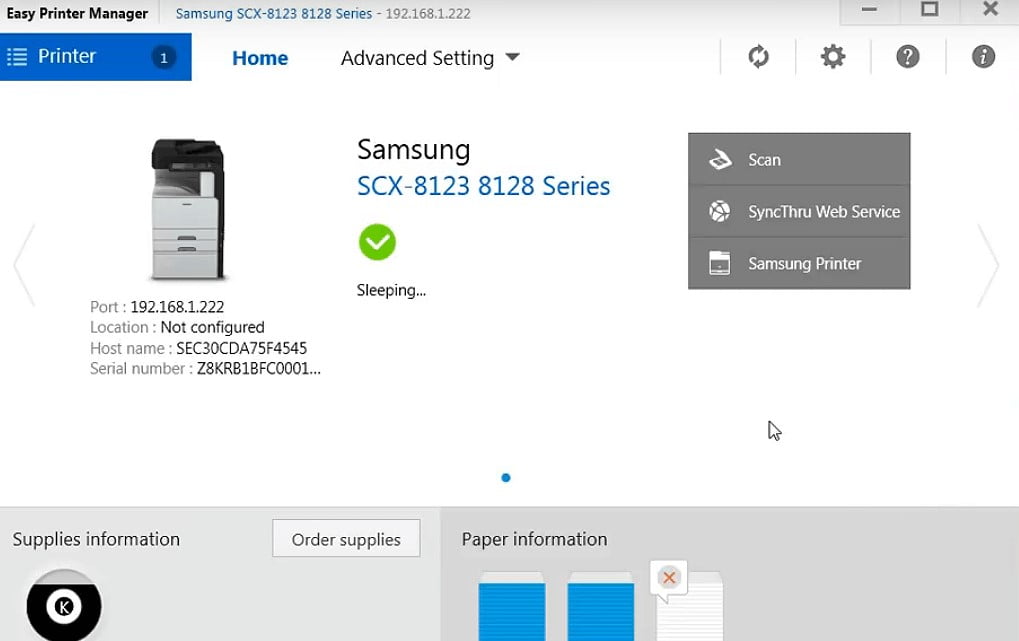The width and height of the screenshot is (1019, 641).
Task: Switch to the Home tab
Action: pyautogui.click(x=260, y=58)
